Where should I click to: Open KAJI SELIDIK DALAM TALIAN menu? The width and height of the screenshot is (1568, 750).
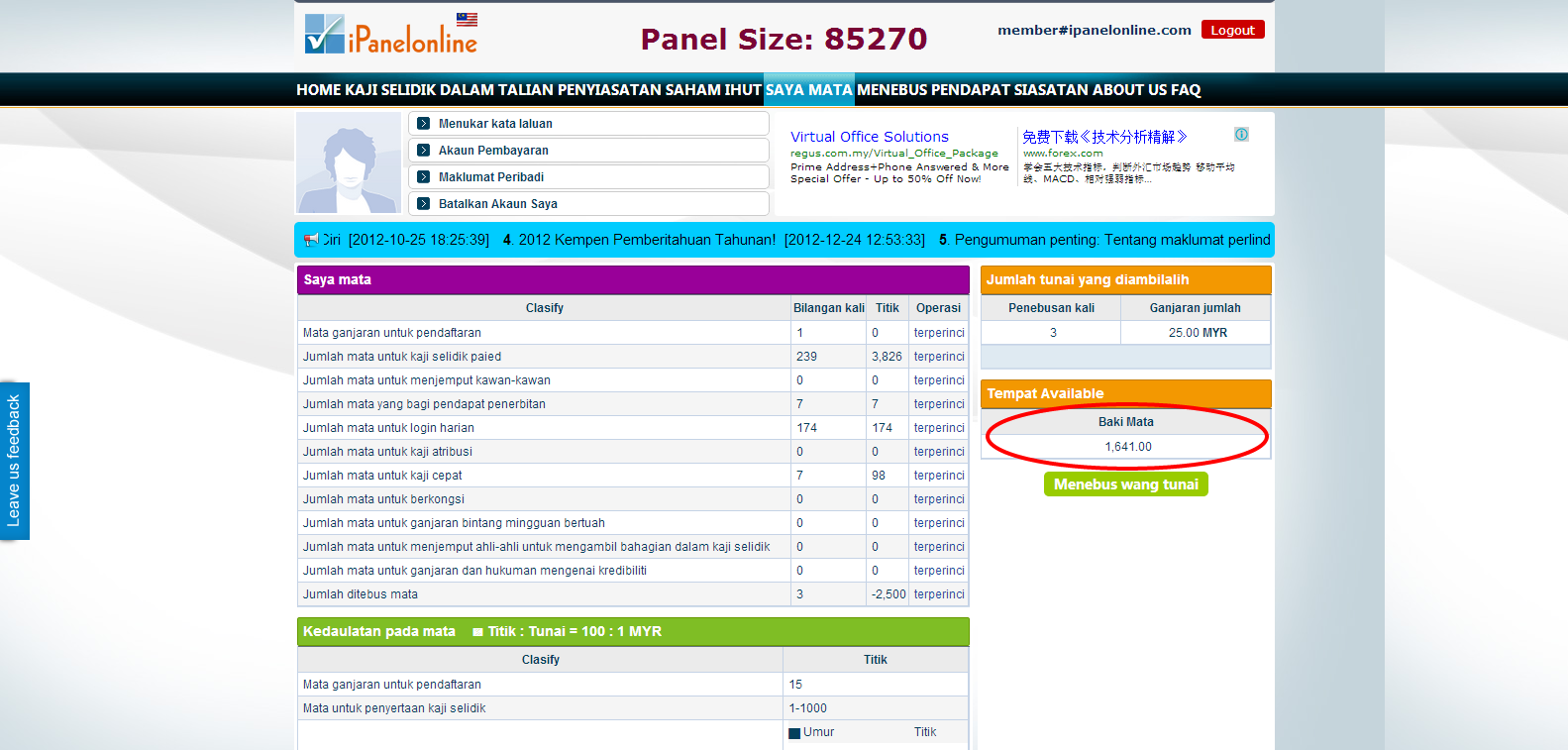point(449,90)
